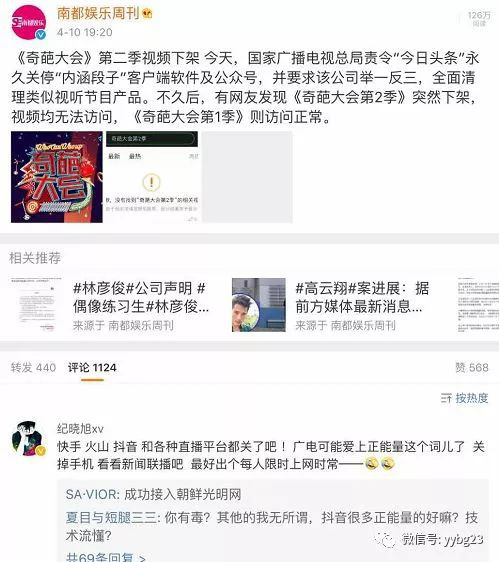Like the post via 赞 568
The height and width of the screenshot is (562, 499).
pyautogui.click(x=472, y=368)
